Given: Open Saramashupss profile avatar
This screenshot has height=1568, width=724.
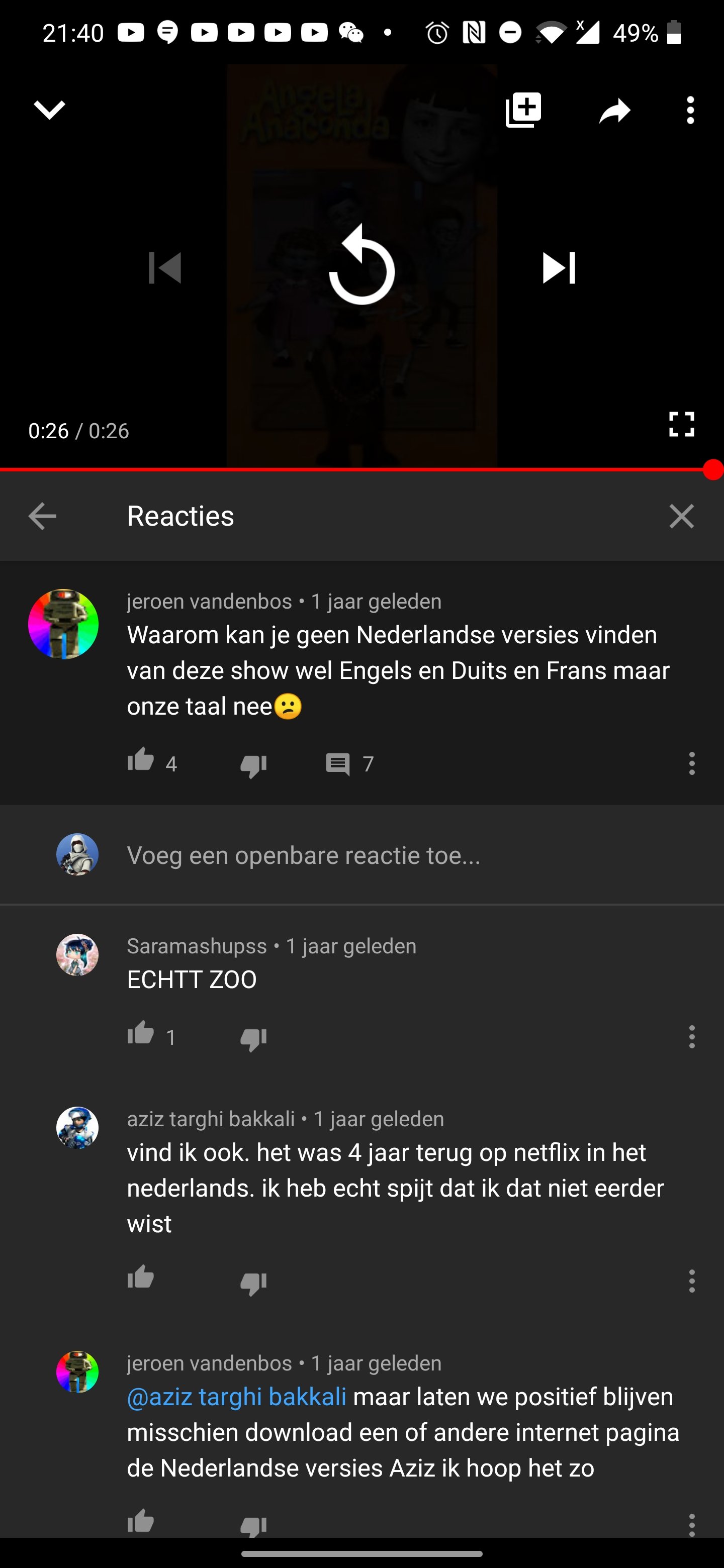Looking at the screenshot, I should point(77,955).
